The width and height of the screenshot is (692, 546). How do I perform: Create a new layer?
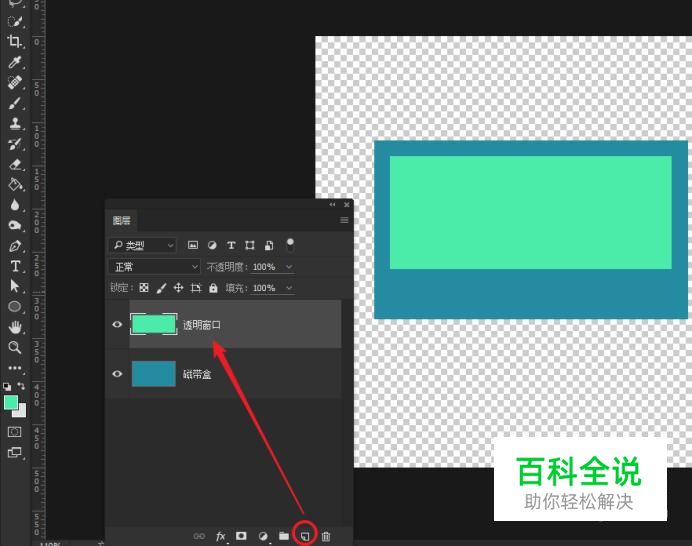pos(305,536)
